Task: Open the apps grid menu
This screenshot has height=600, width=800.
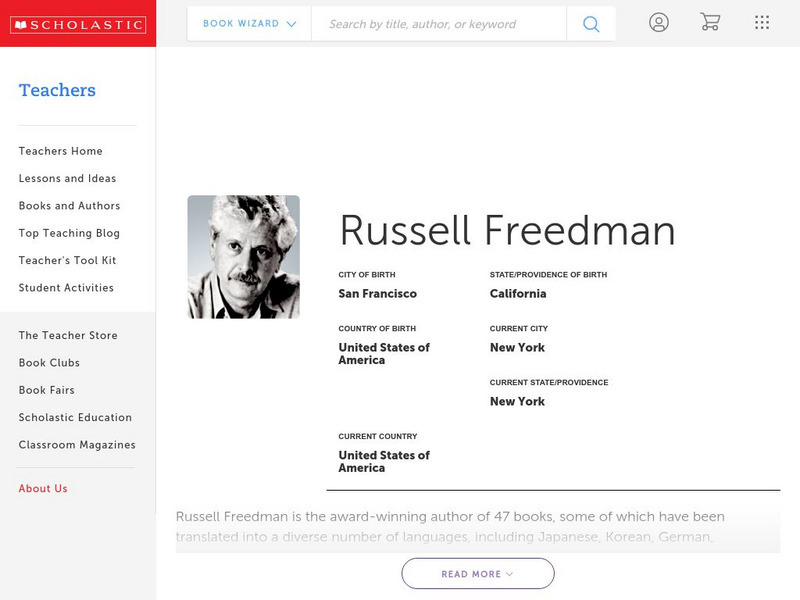Action: pyautogui.click(x=762, y=23)
